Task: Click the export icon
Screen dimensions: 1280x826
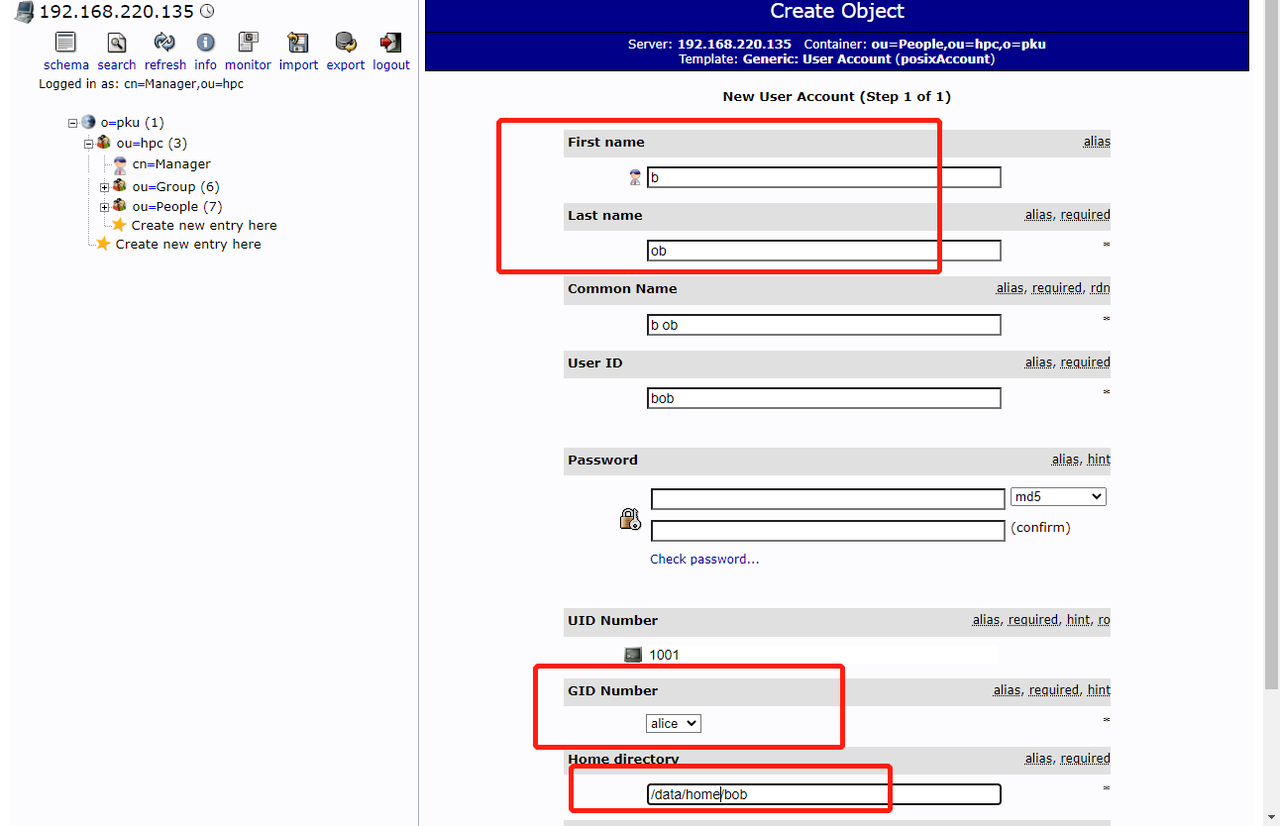Action: click(346, 43)
